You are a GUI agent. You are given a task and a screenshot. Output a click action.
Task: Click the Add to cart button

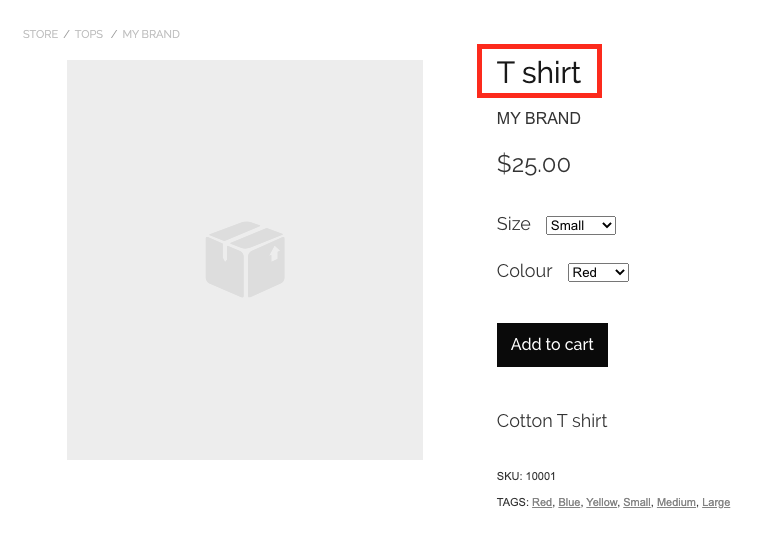click(x=552, y=345)
